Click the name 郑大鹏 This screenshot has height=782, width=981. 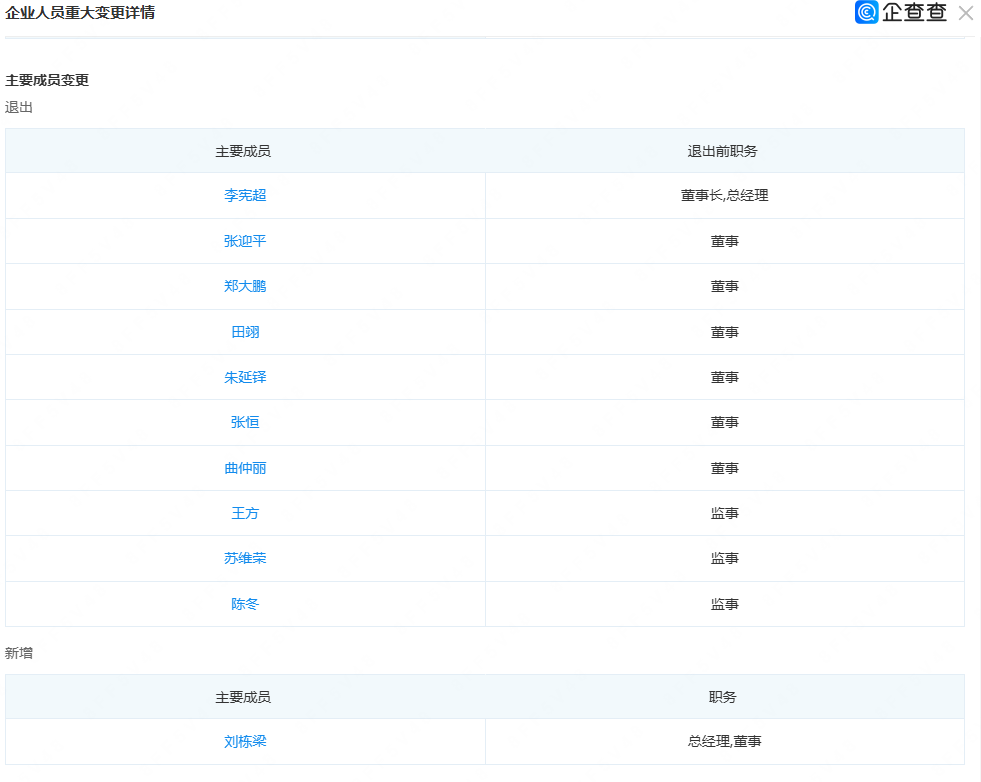(x=245, y=286)
